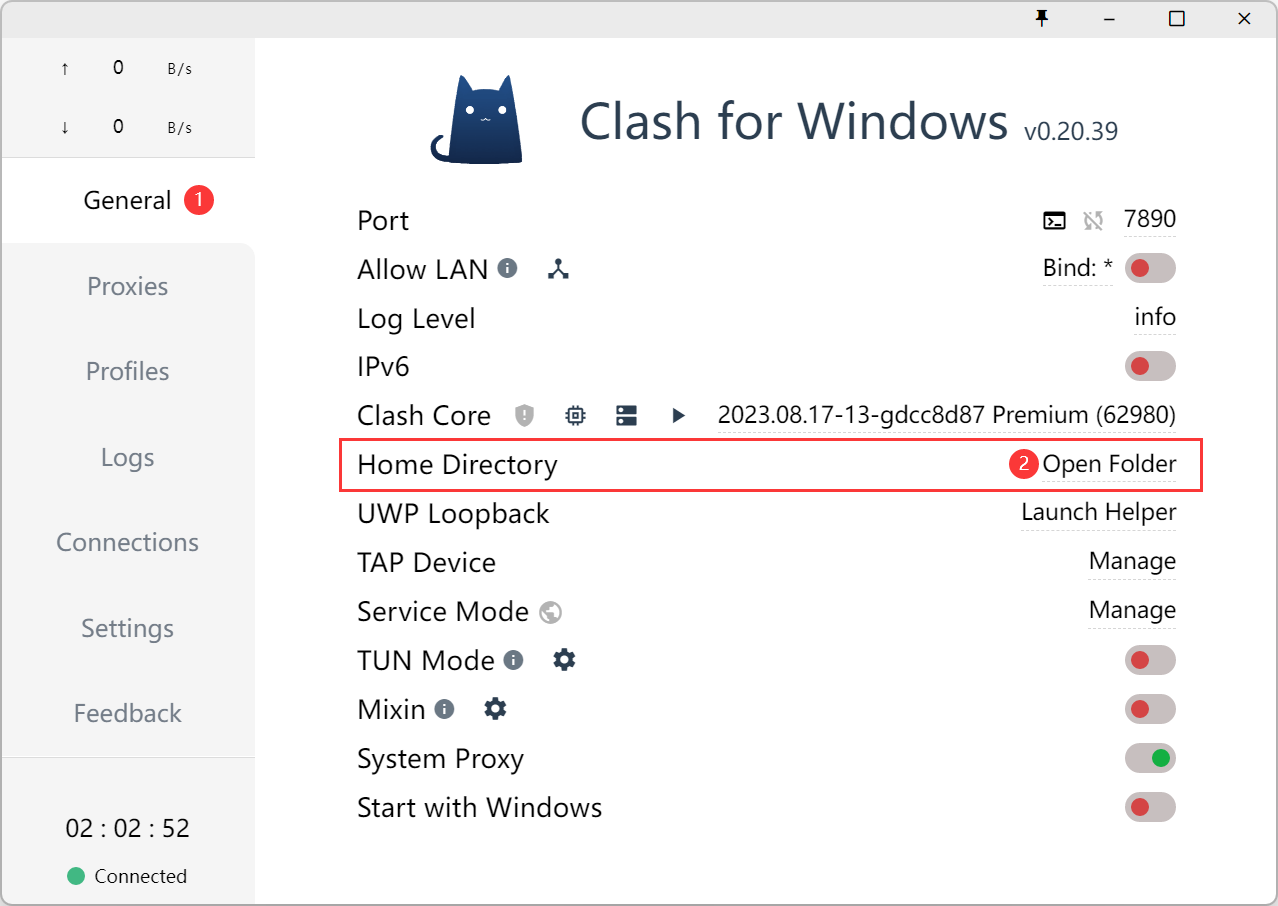Click the random port shuffle icon
The image size is (1278, 906).
point(1093,220)
